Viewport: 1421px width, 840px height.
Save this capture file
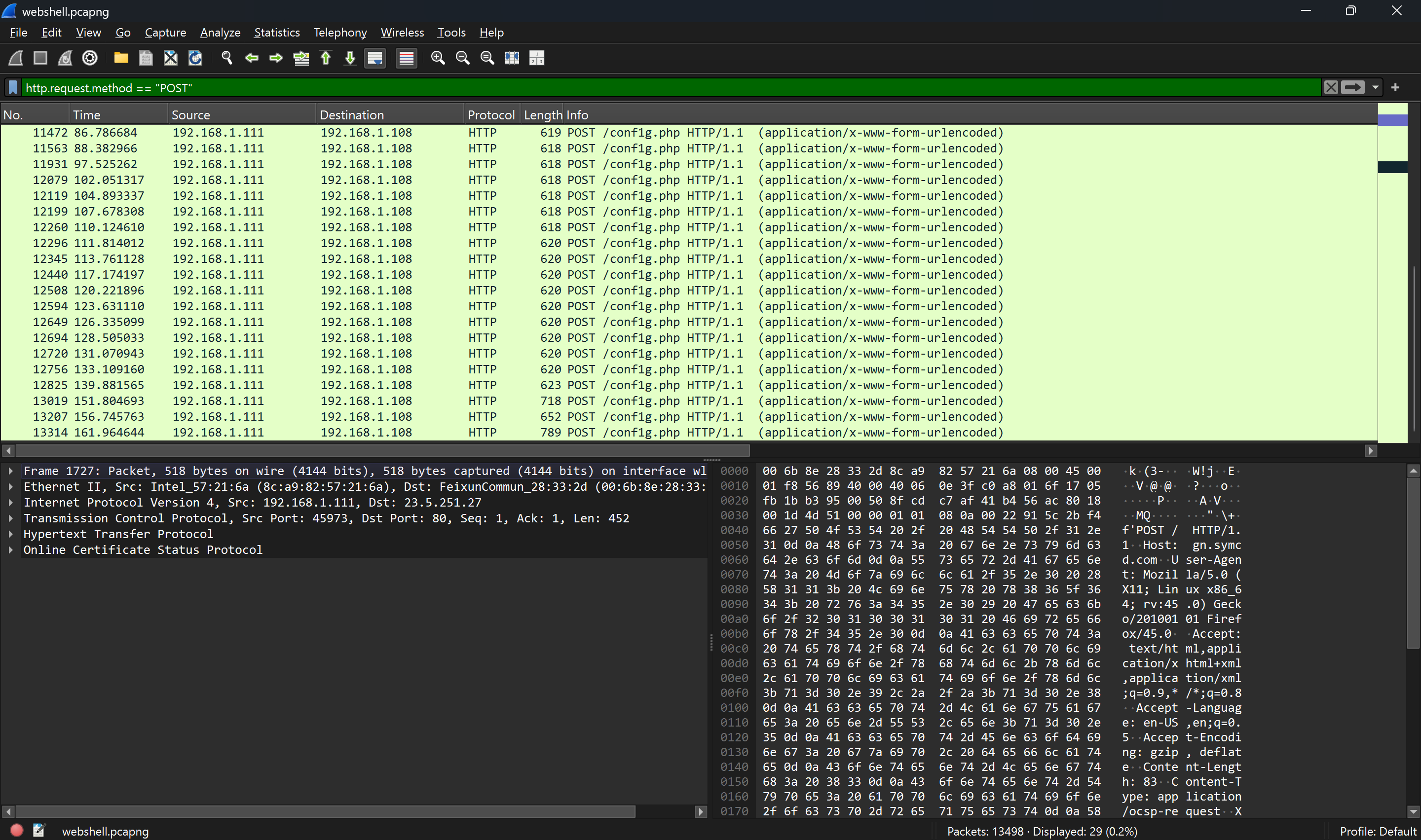click(x=146, y=58)
